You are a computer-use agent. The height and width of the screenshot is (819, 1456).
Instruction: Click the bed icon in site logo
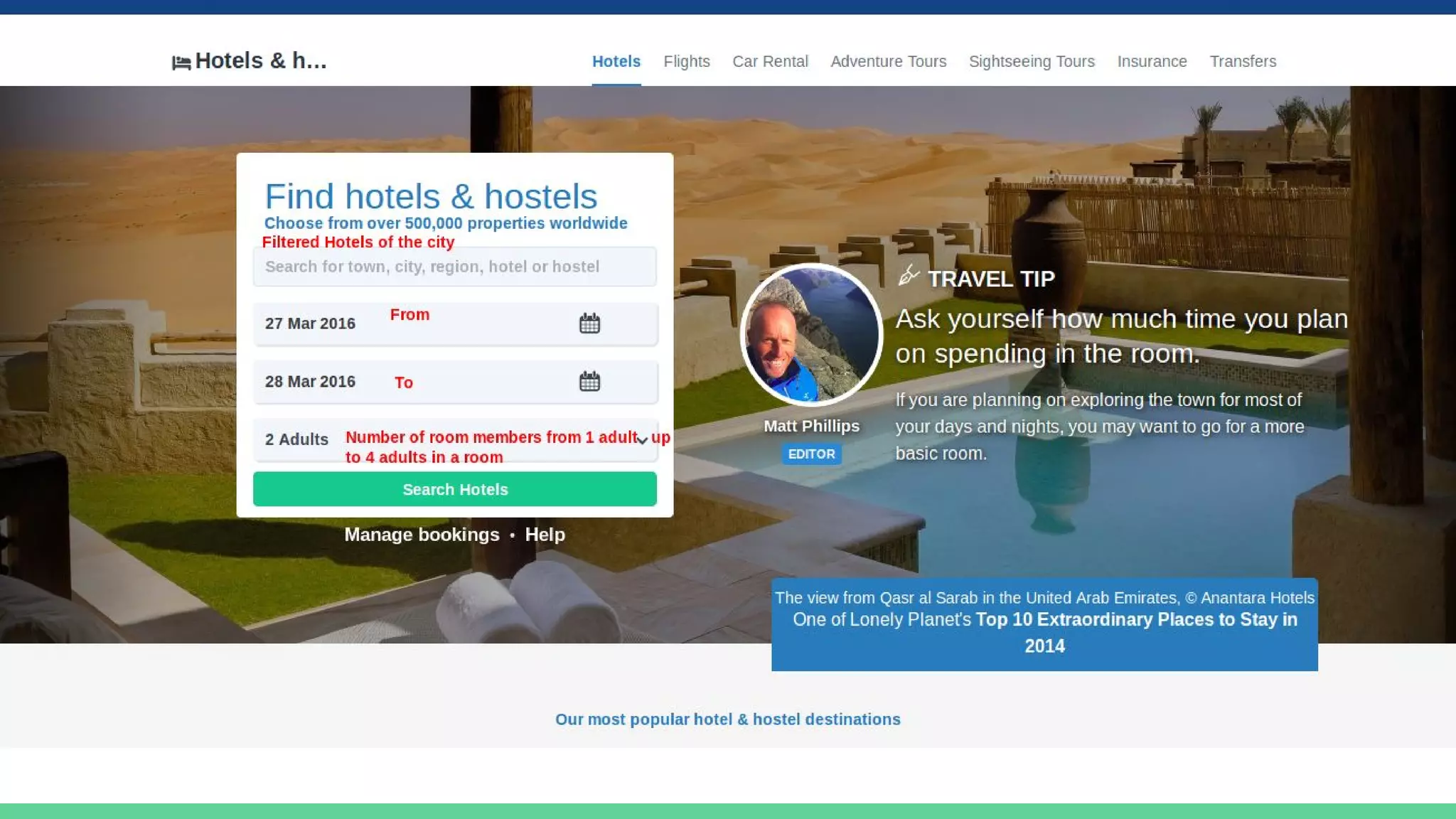pos(181,63)
